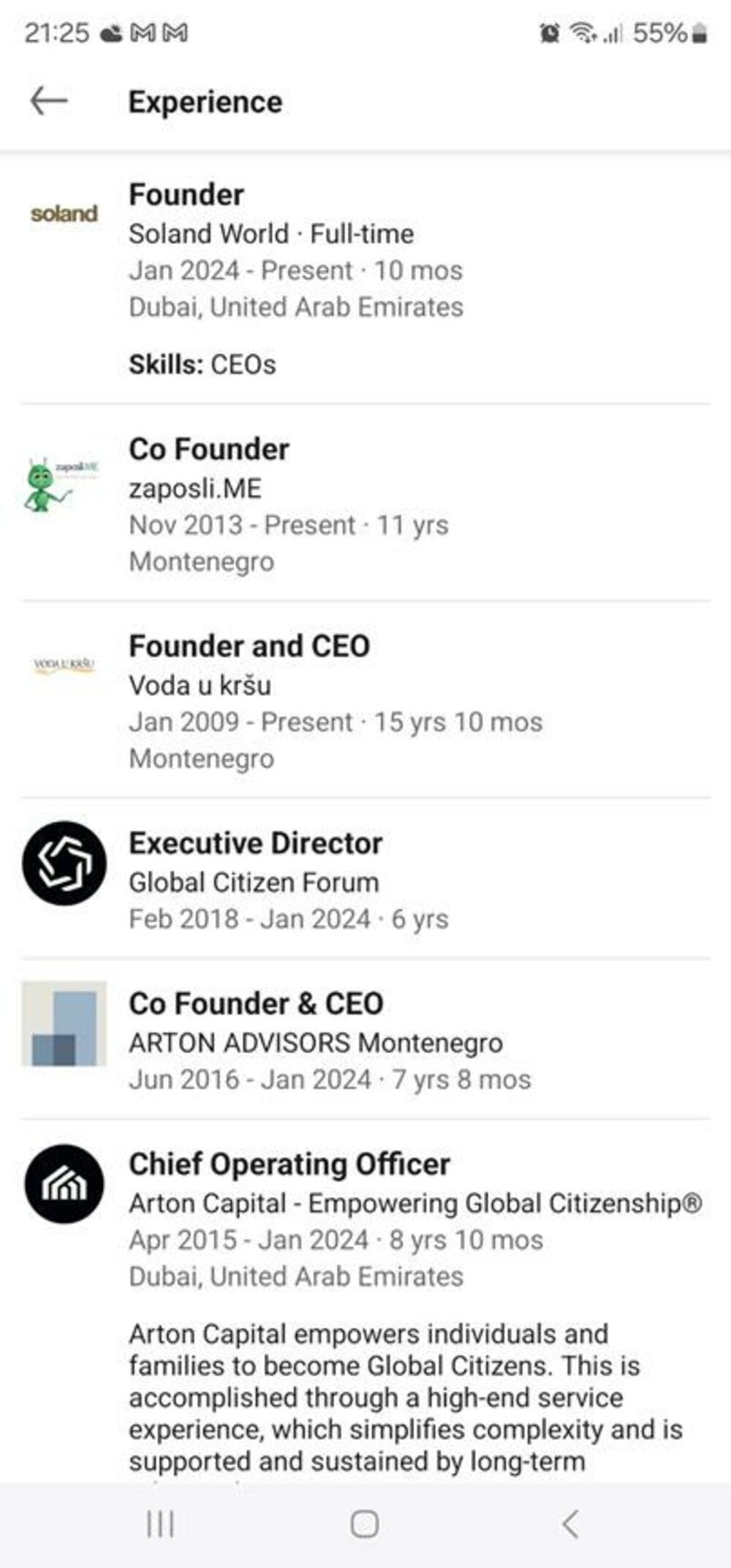Expand the Arton Capital description text

tap(406, 1397)
